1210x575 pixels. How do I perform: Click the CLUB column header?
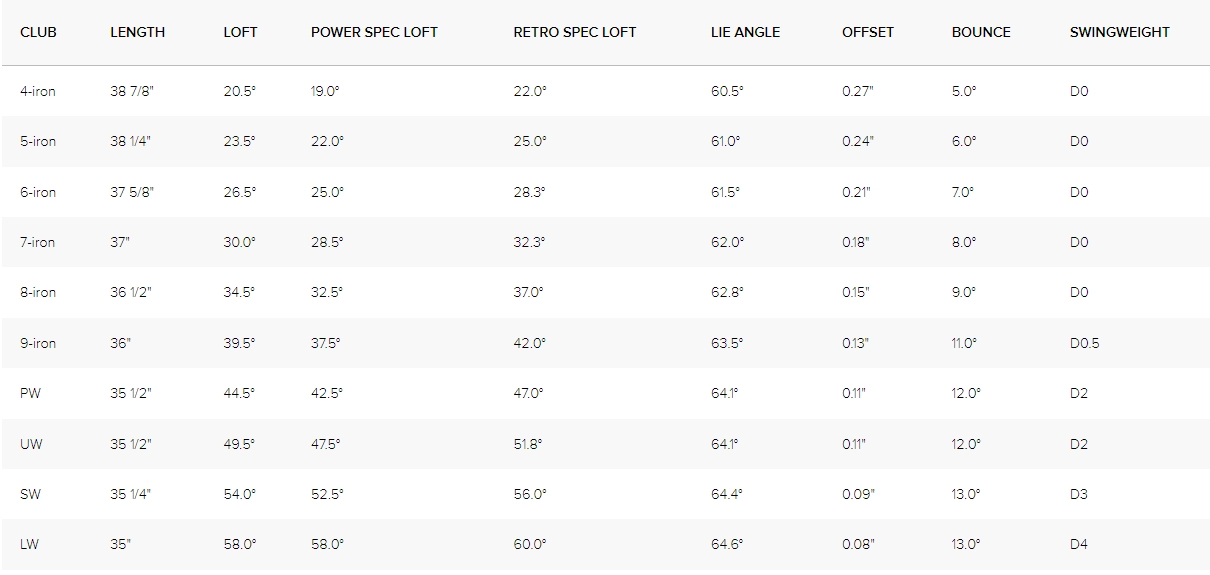point(38,32)
